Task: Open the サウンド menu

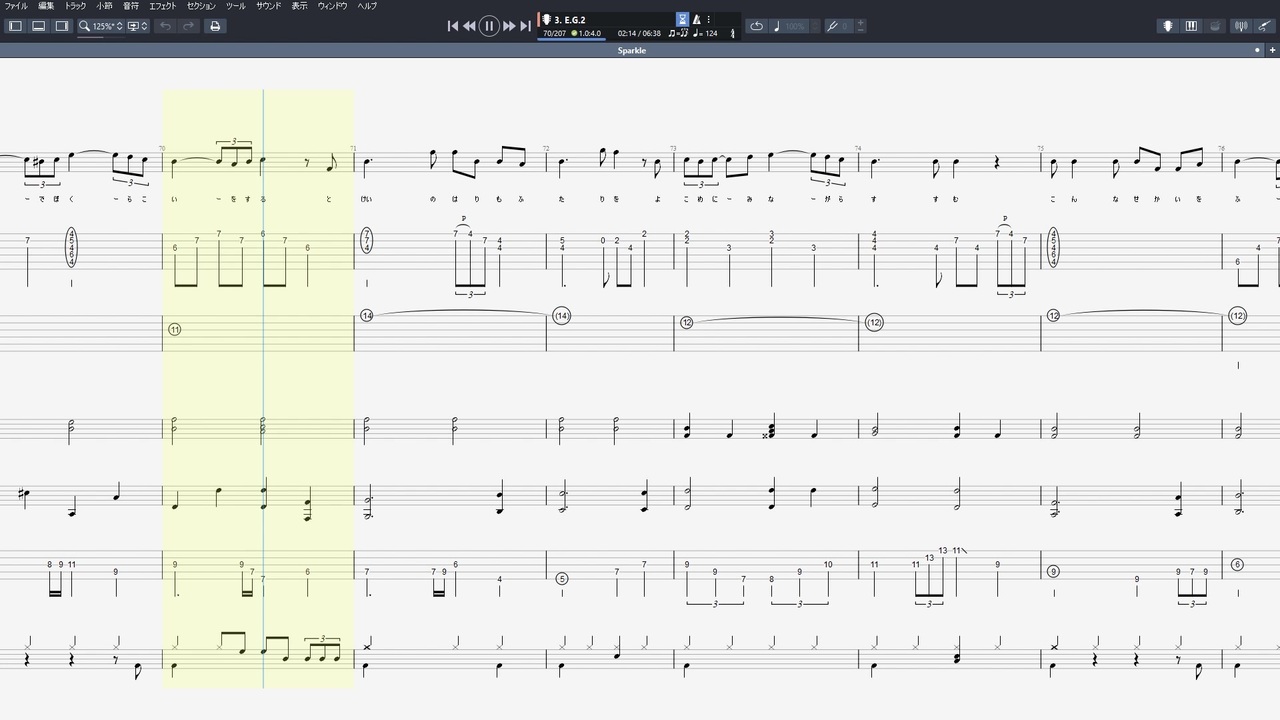Action: [268, 6]
